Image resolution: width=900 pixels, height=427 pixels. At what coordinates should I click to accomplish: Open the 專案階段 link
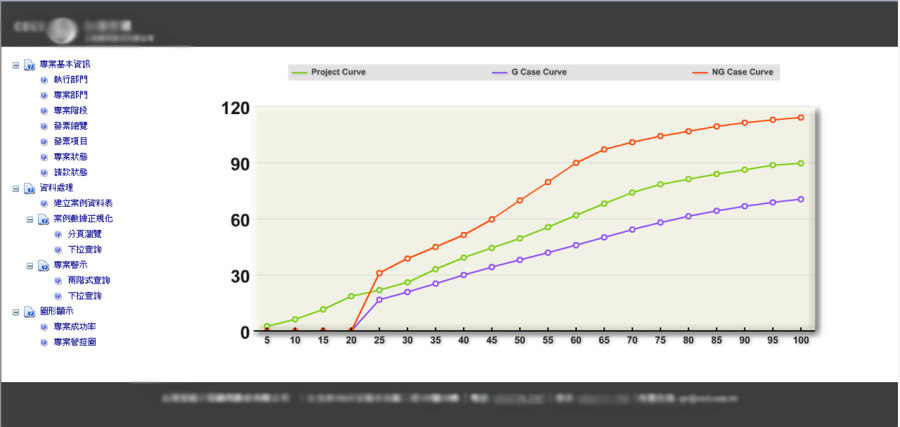point(71,110)
